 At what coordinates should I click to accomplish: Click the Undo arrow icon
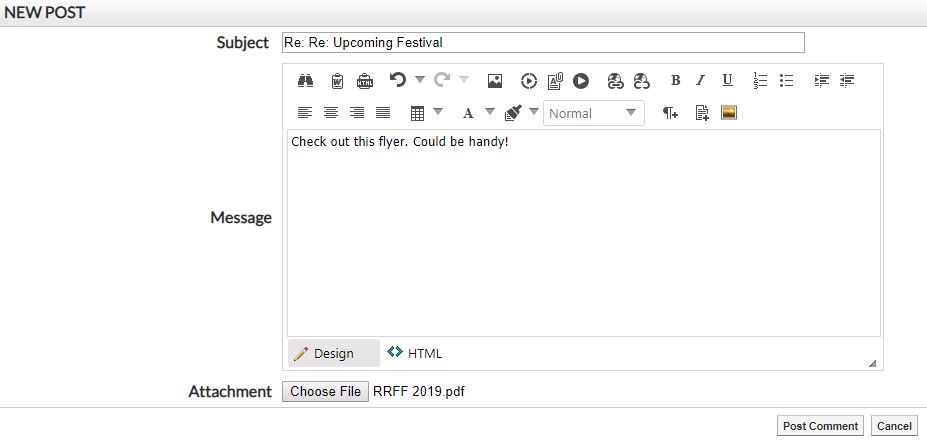[397, 81]
